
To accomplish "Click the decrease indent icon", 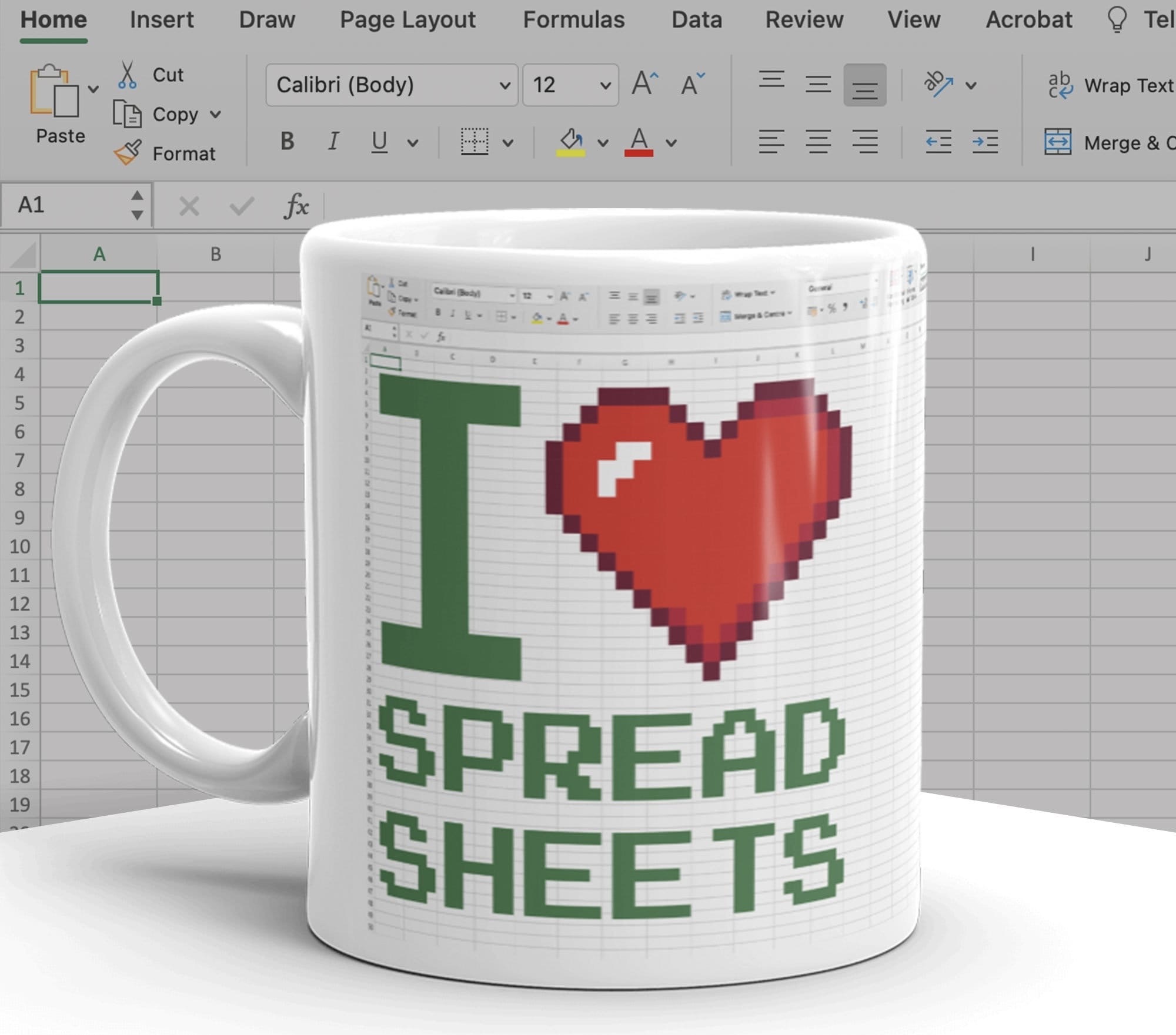I will 938,142.
